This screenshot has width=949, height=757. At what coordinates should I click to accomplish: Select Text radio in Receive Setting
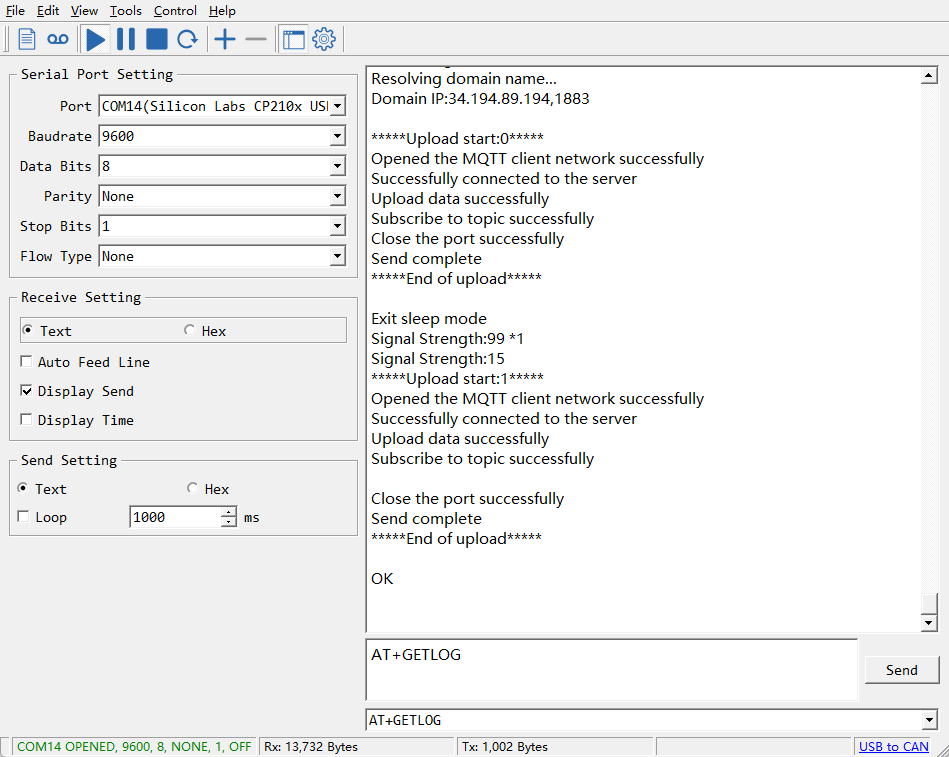pos(27,330)
